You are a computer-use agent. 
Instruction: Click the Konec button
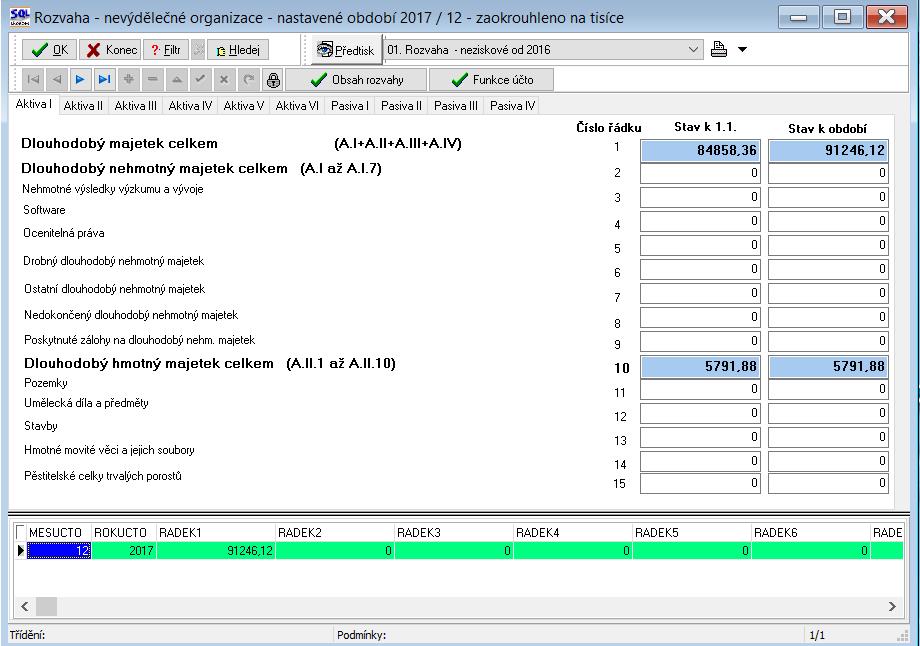[x=110, y=50]
